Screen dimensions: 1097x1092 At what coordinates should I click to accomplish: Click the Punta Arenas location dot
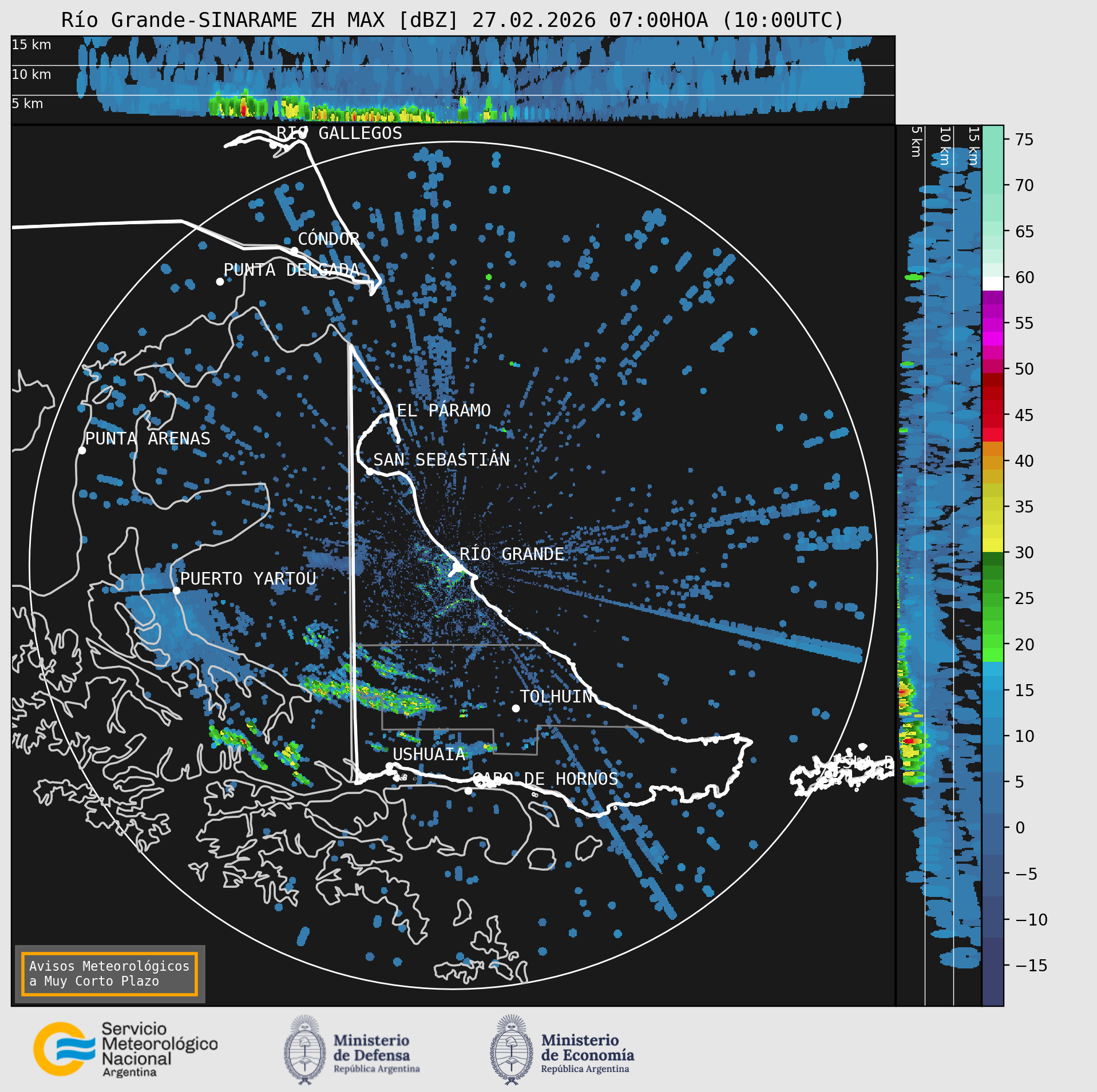coord(82,450)
